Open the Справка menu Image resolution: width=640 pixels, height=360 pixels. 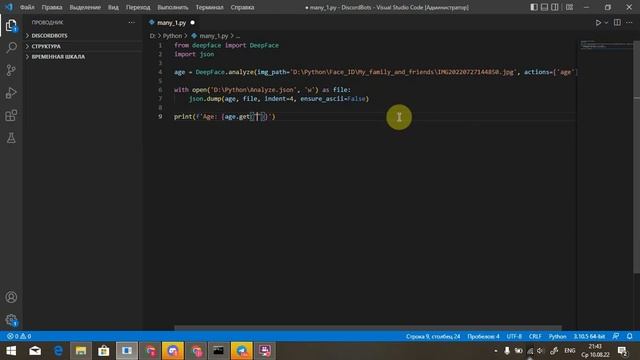pos(242,7)
